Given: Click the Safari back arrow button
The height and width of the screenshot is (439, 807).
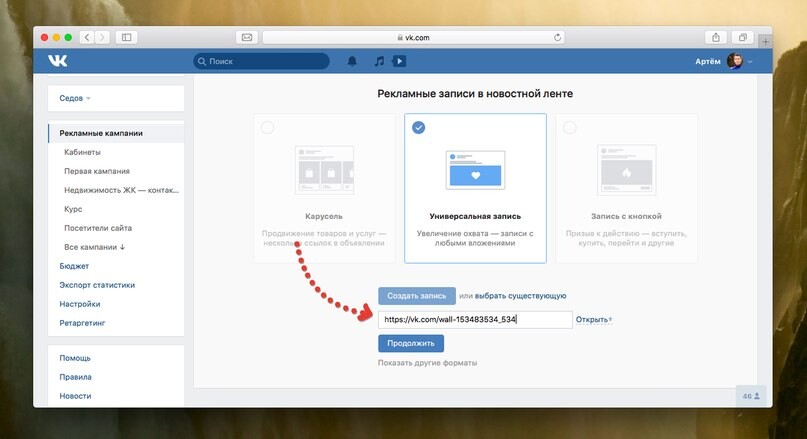Looking at the screenshot, I should click(x=87, y=37).
